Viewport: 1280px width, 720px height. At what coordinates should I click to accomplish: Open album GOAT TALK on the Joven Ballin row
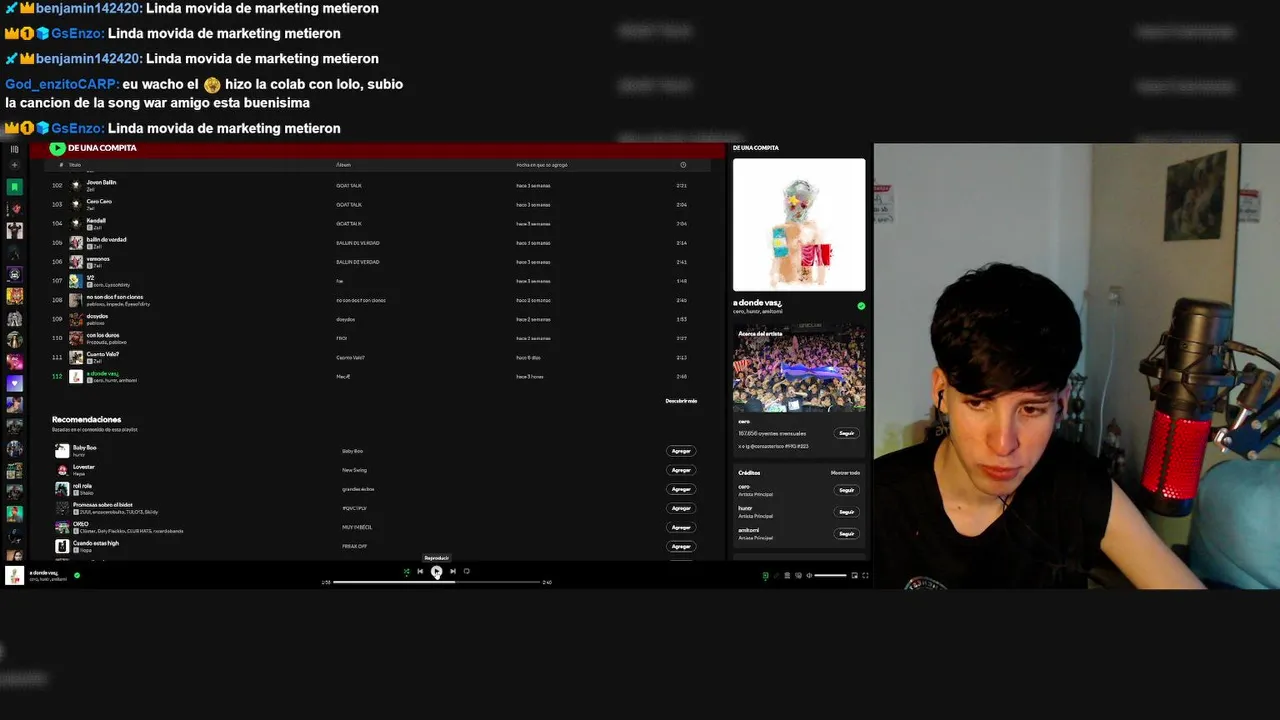click(x=349, y=185)
